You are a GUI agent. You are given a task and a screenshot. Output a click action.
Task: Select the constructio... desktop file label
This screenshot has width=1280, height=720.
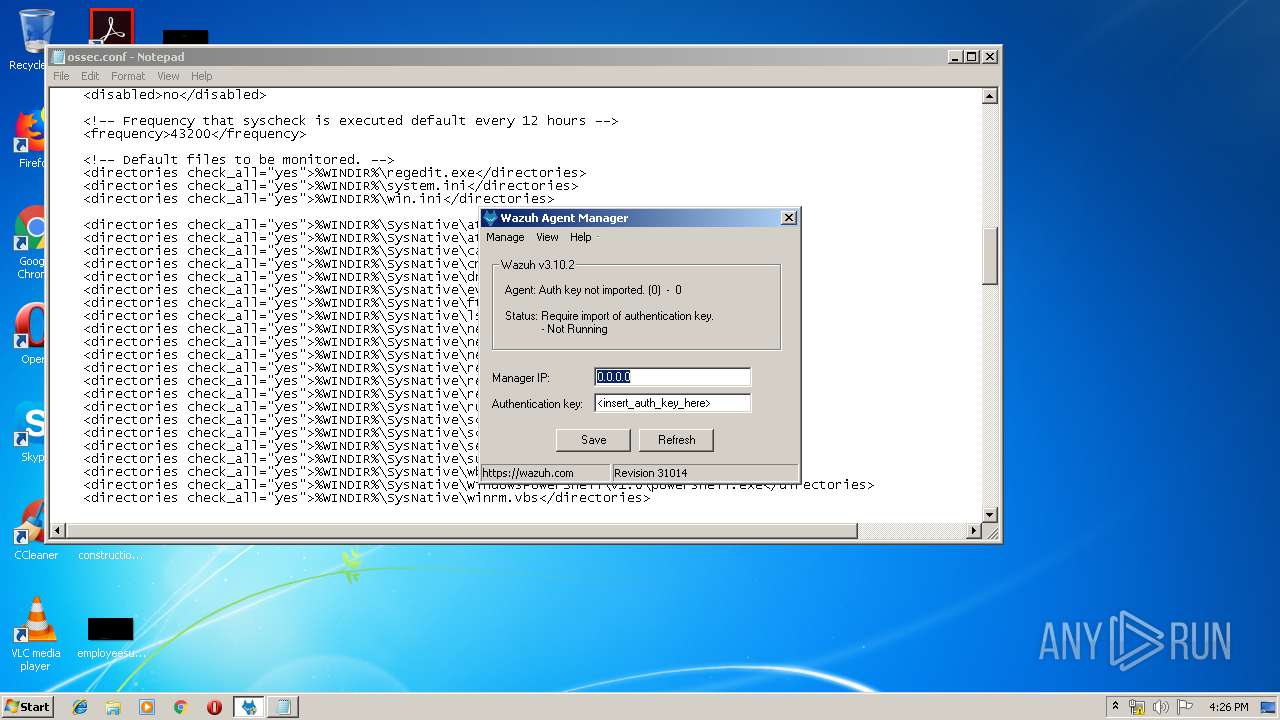(x=110, y=555)
